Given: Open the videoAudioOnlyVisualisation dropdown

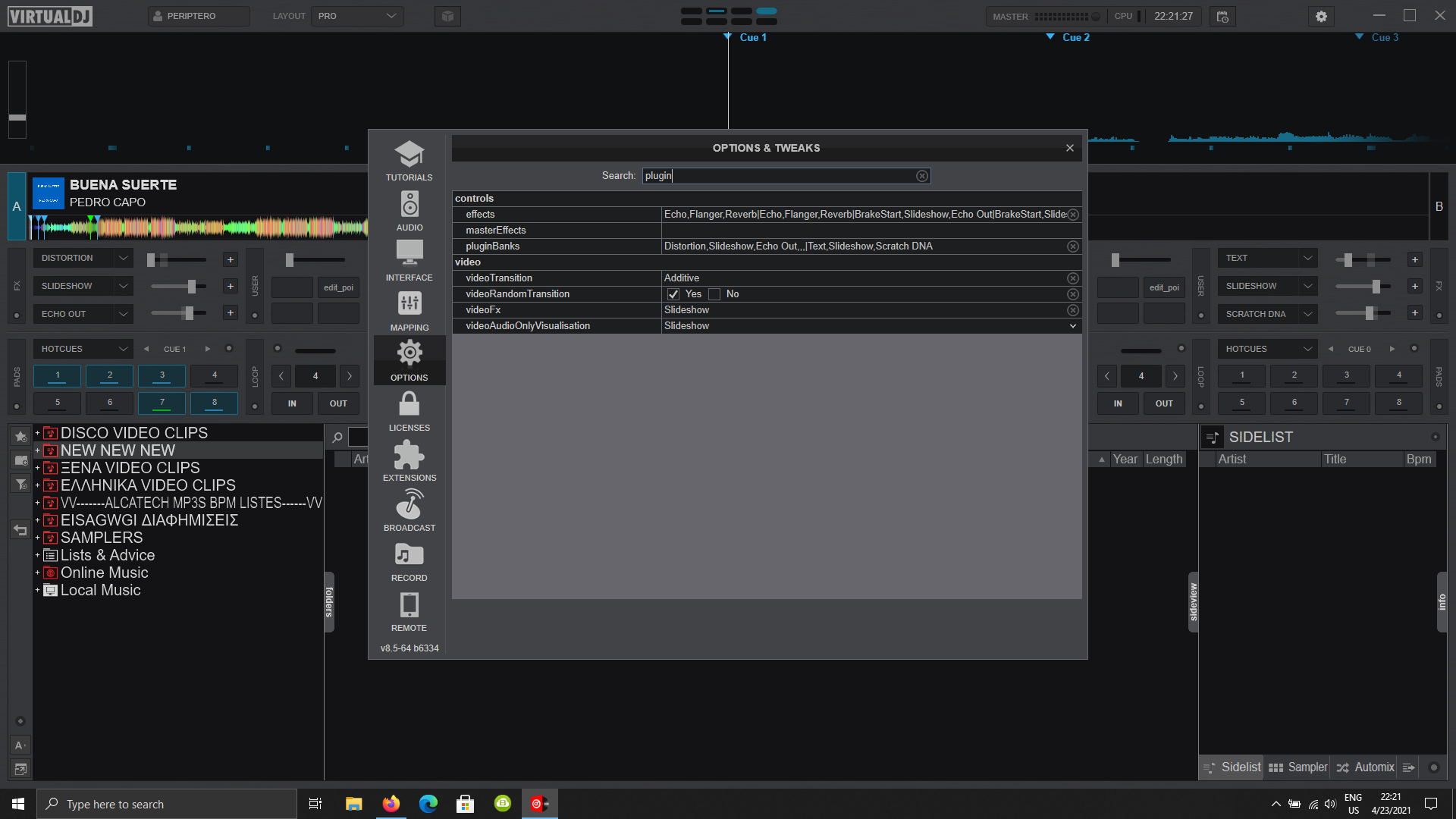Looking at the screenshot, I should point(1073,326).
